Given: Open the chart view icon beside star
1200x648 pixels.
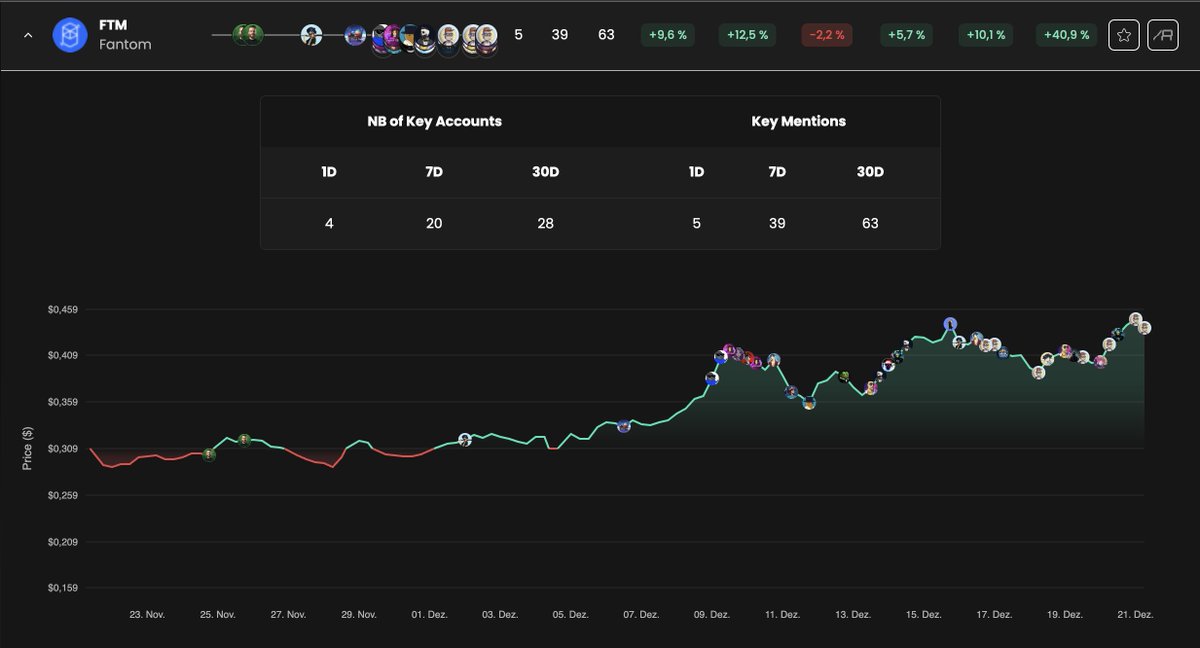Looking at the screenshot, I should [1163, 35].
